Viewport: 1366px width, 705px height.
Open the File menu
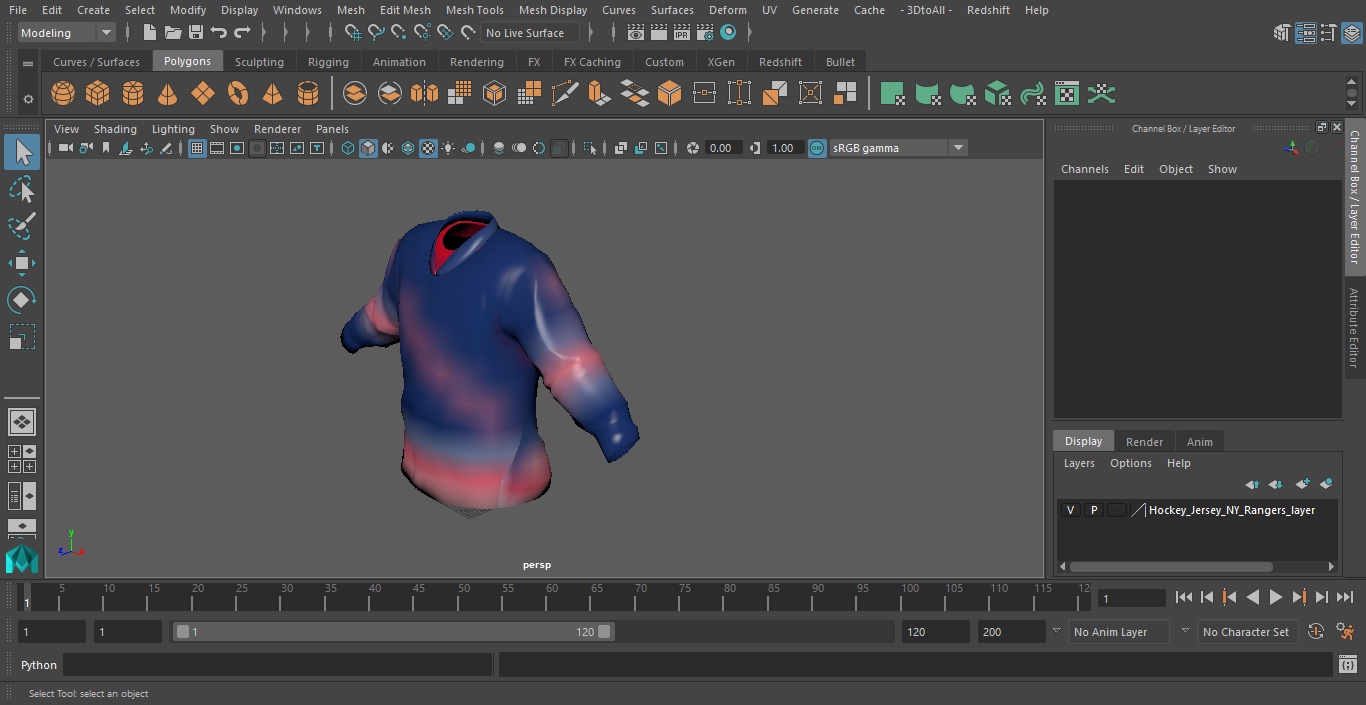(x=18, y=10)
